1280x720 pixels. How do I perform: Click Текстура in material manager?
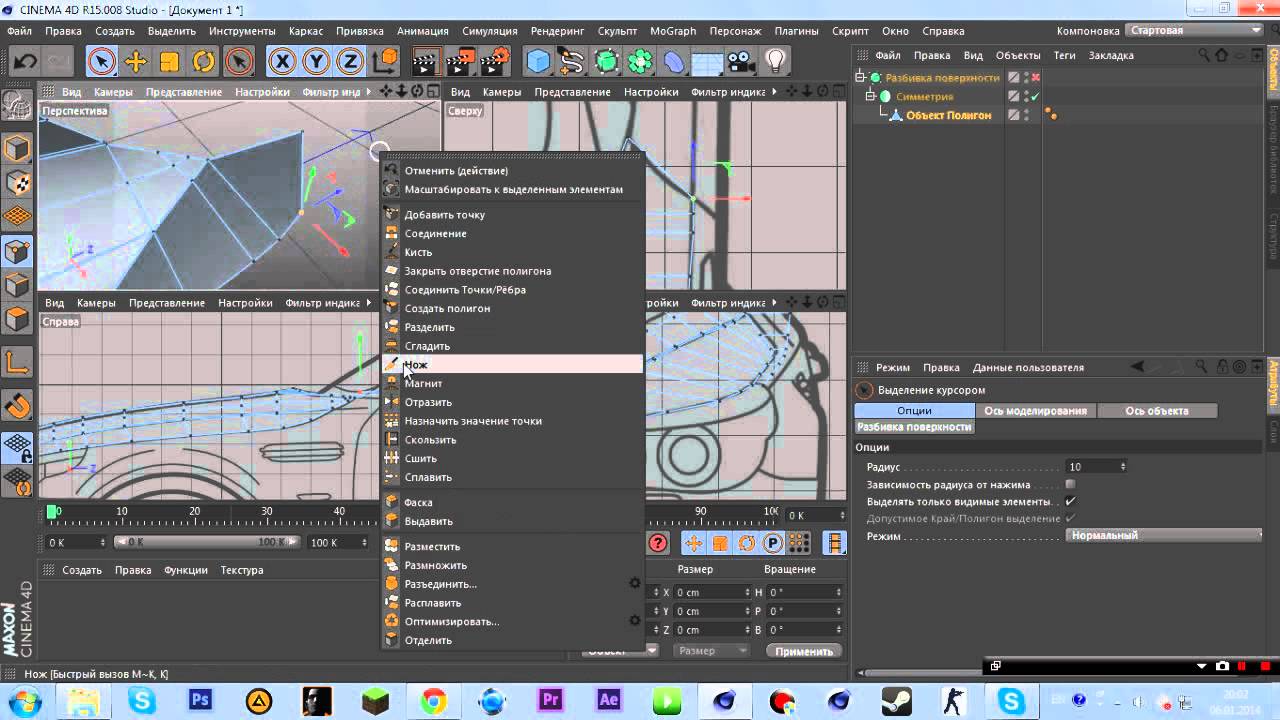242,570
